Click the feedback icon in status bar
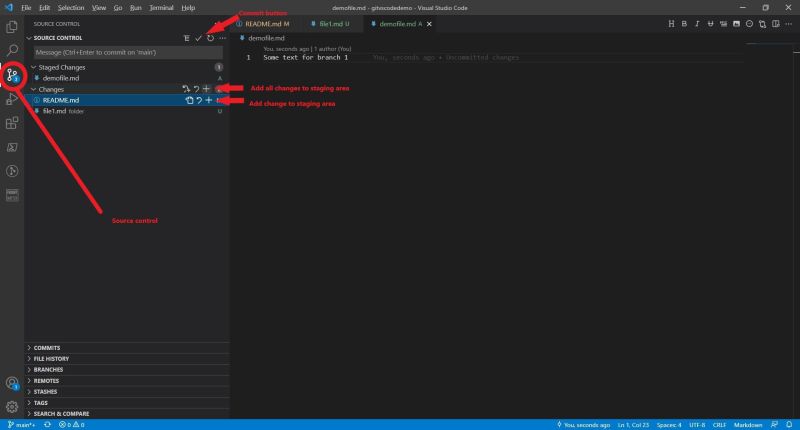800x430 pixels. 774,424
